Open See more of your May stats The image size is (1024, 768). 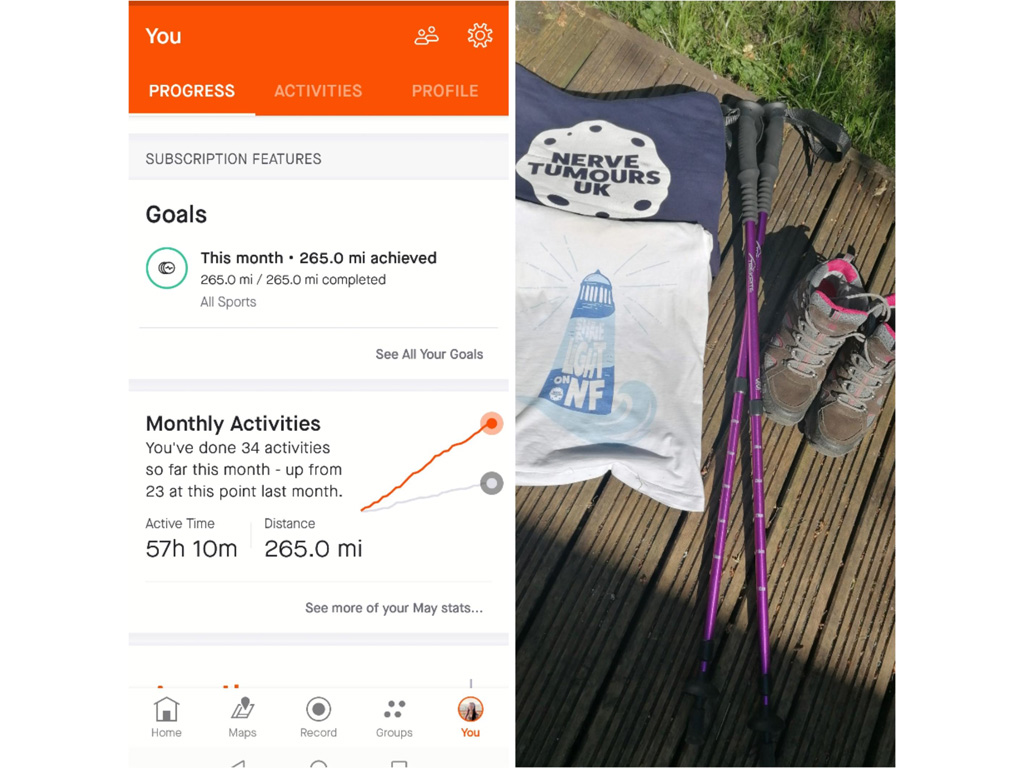coord(394,608)
